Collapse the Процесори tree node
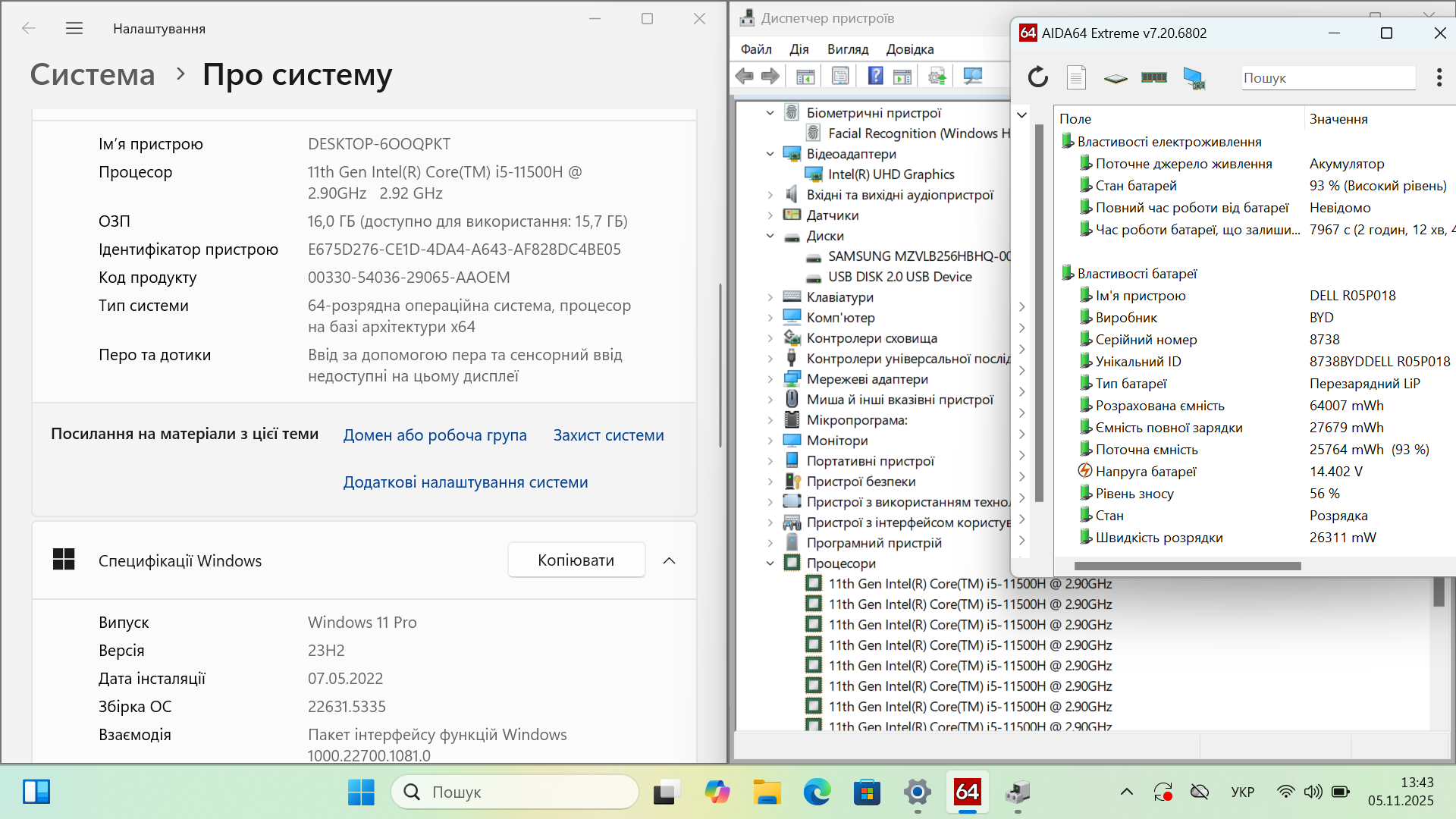 [770, 563]
